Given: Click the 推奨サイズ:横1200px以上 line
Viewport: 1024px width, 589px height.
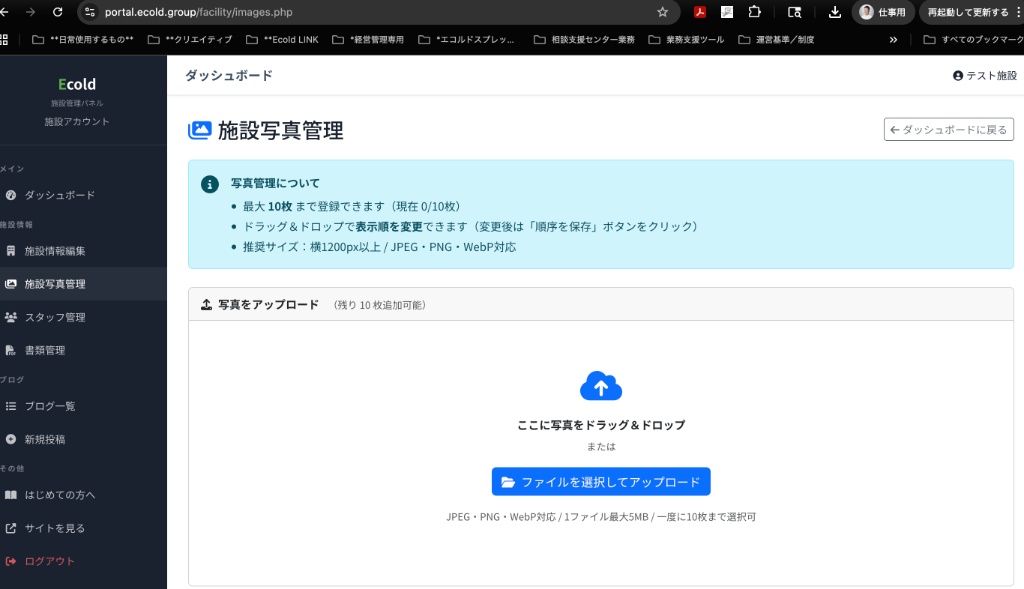Looking at the screenshot, I should pos(379,247).
